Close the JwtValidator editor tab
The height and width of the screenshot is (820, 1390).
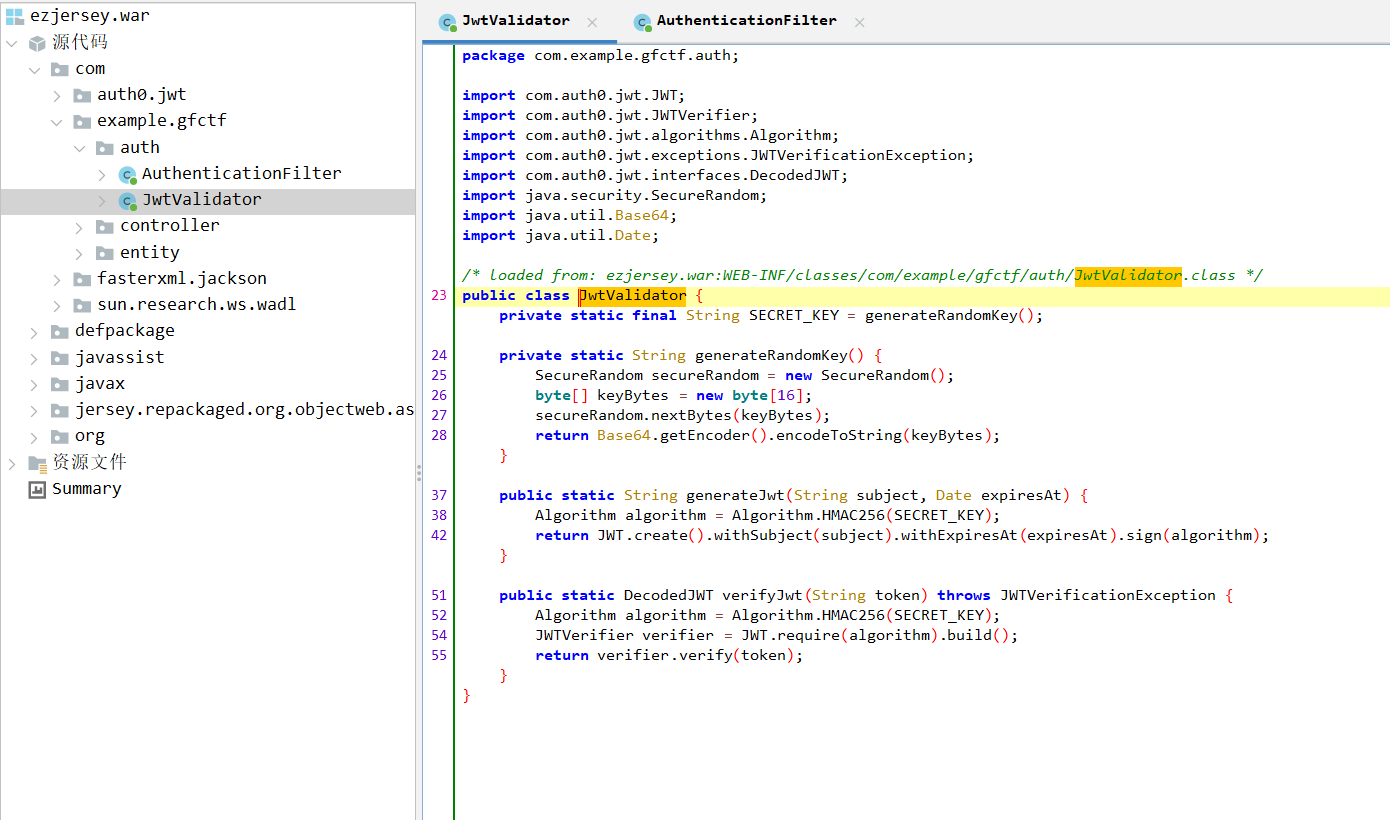pos(592,22)
